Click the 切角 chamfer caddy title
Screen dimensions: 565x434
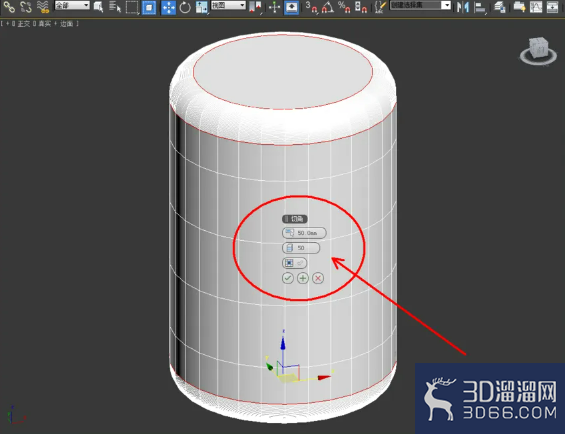pos(295,219)
